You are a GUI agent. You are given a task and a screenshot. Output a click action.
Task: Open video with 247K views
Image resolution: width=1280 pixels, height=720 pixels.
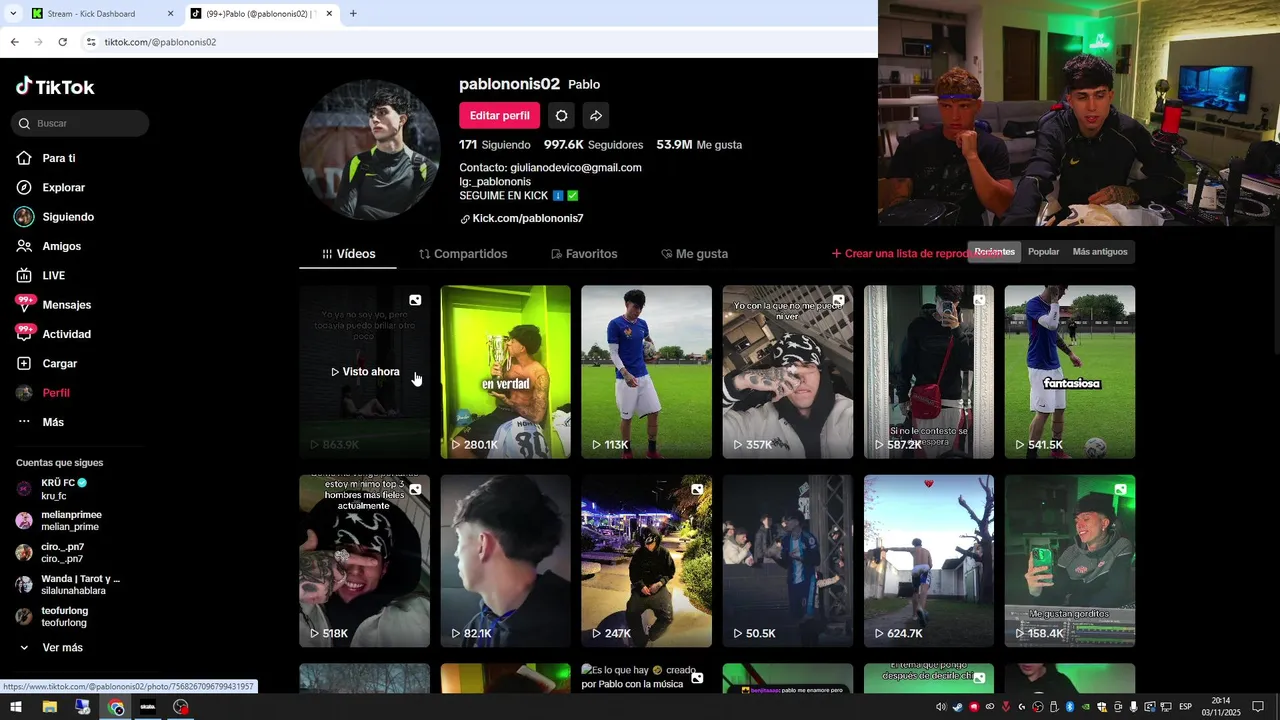point(646,561)
